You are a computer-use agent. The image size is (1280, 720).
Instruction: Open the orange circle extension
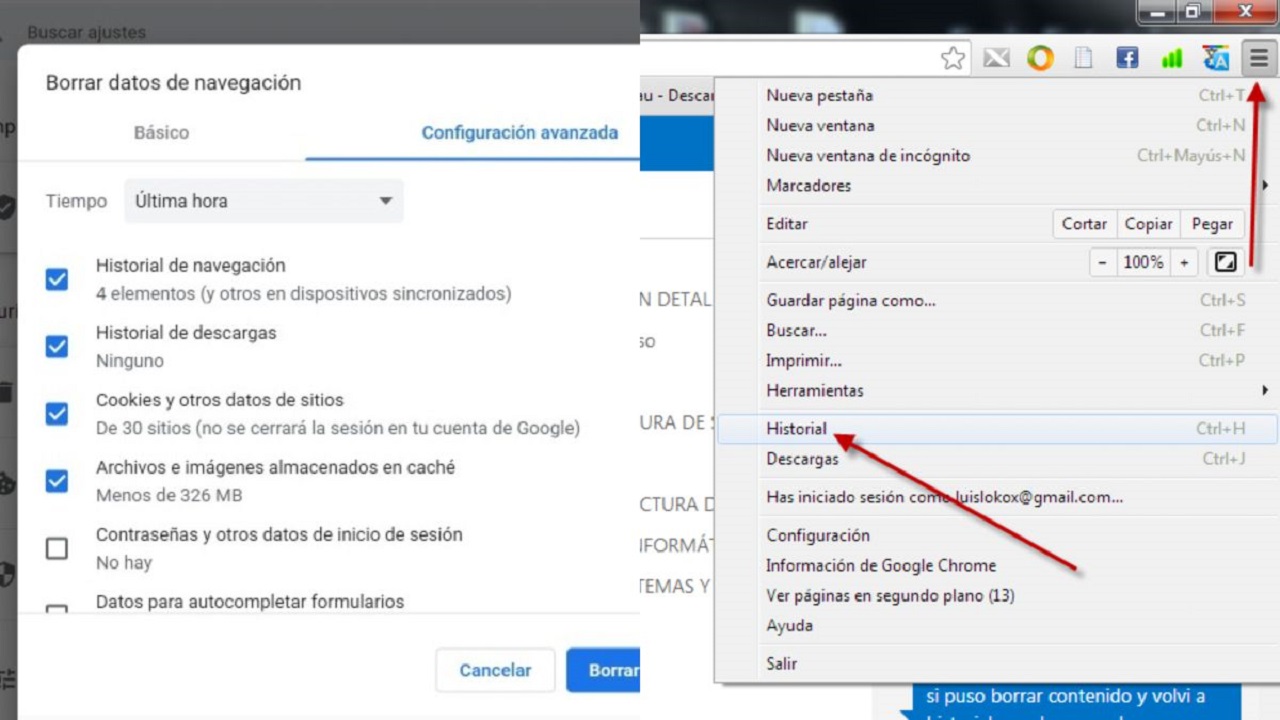pyautogui.click(x=1040, y=58)
